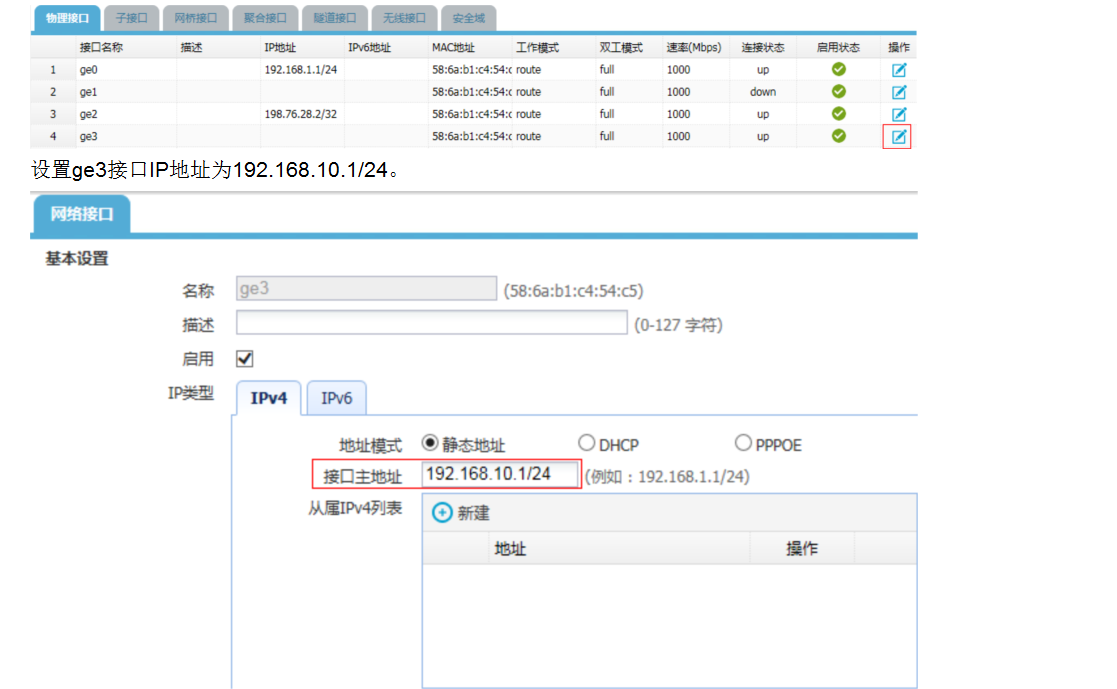Screen dimensions: 1117x689
Task: Click the 网络接口 panel header tab
Action: tap(82, 214)
